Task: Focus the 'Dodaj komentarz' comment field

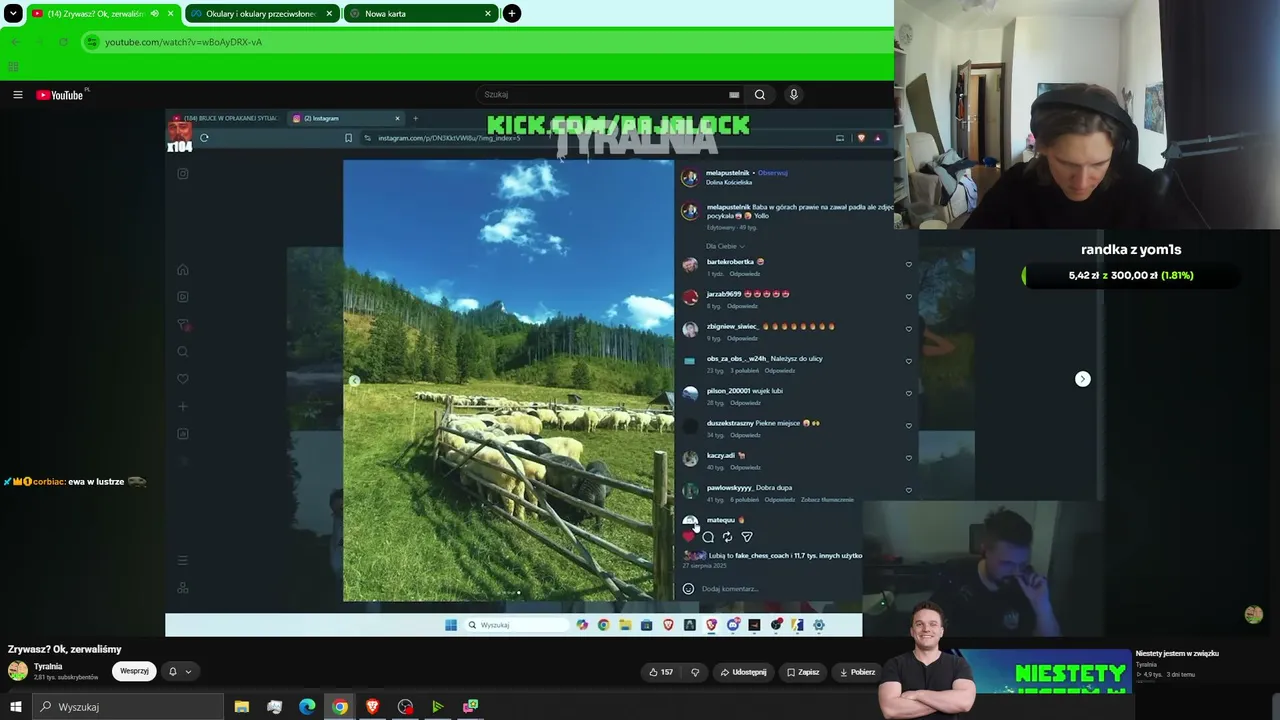Action: 730,589
